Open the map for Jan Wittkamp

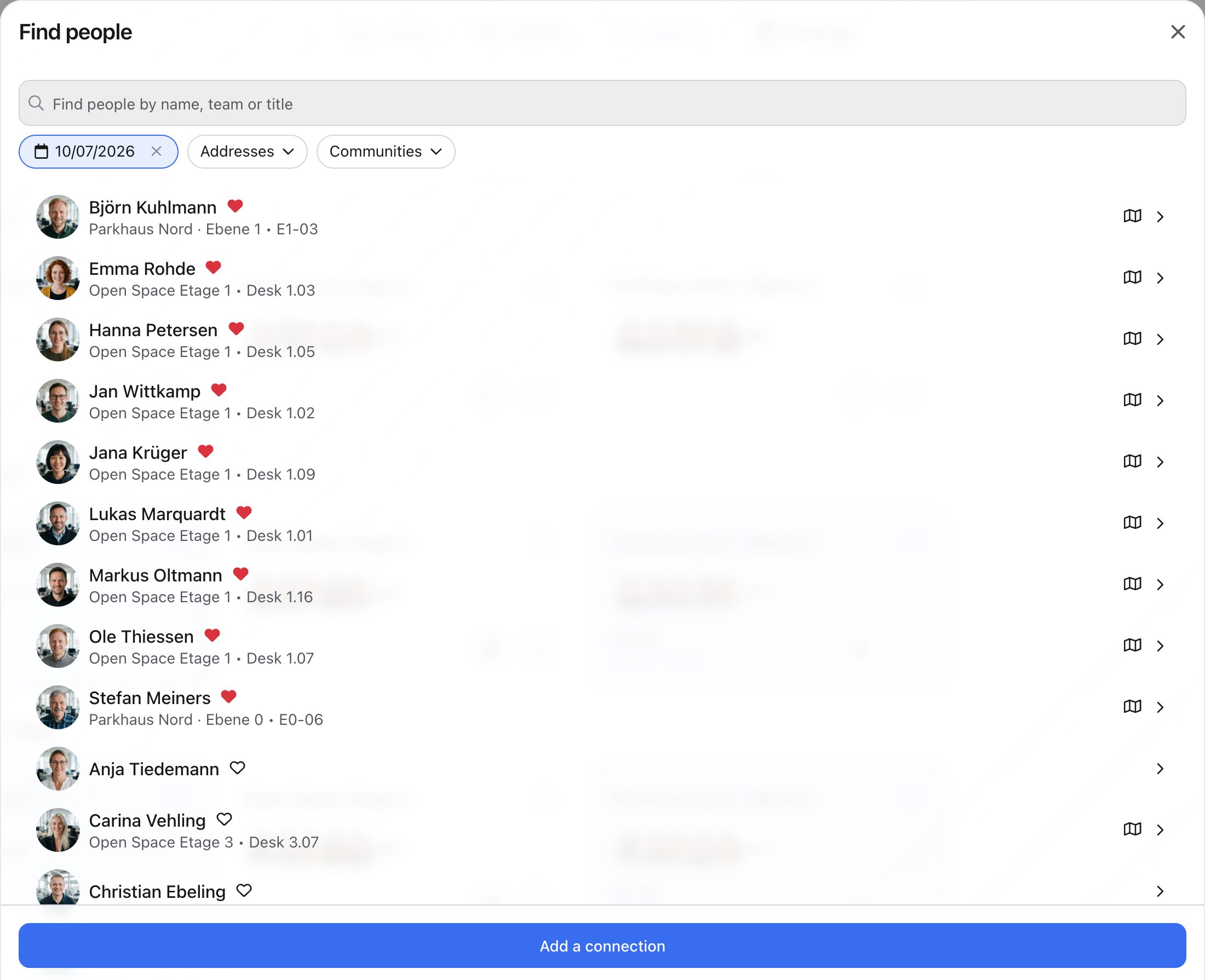click(x=1132, y=400)
